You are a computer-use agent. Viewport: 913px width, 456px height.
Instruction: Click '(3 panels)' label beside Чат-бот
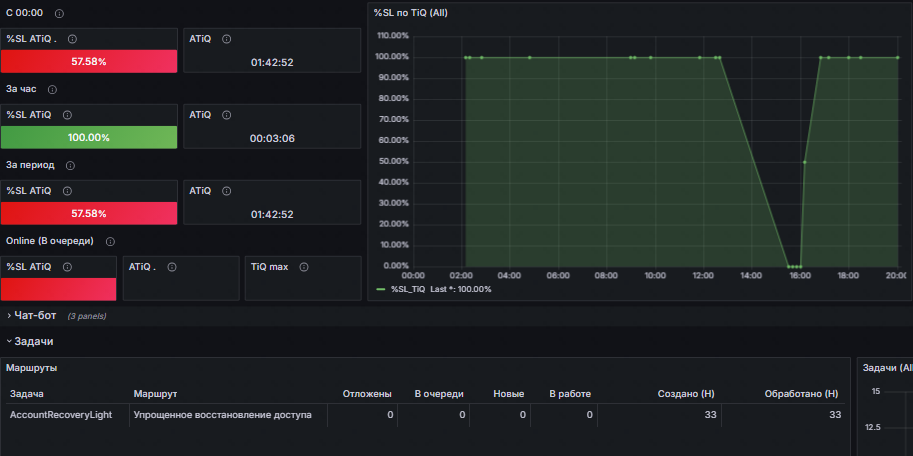pos(86,317)
